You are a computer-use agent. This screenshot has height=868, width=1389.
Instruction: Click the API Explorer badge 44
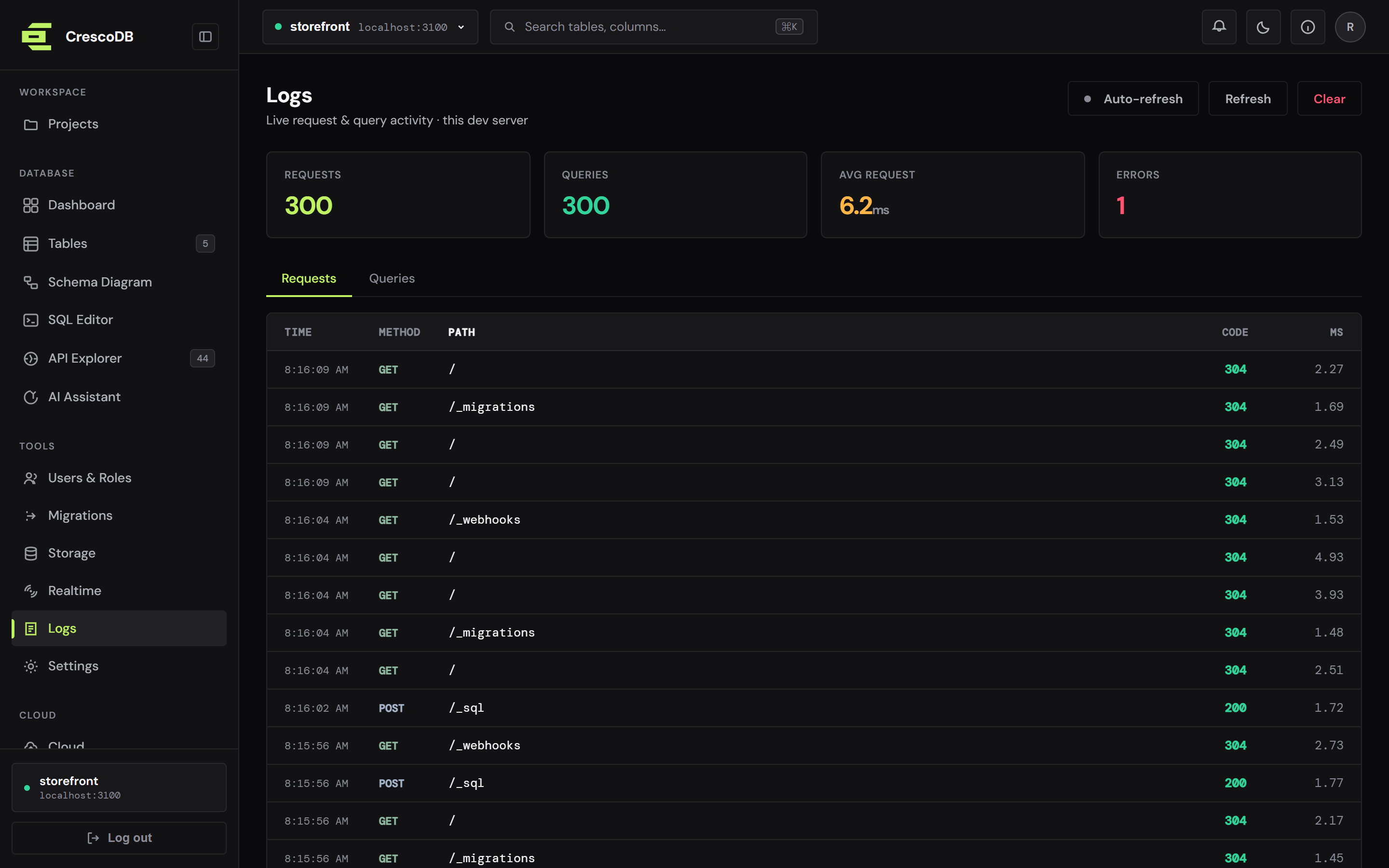click(x=202, y=358)
